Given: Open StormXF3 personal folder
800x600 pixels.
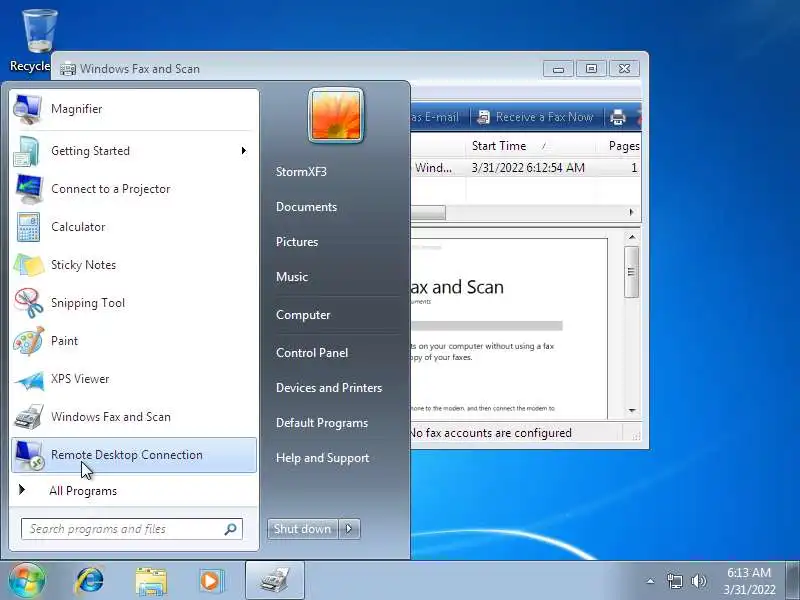Looking at the screenshot, I should (x=302, y=172).
